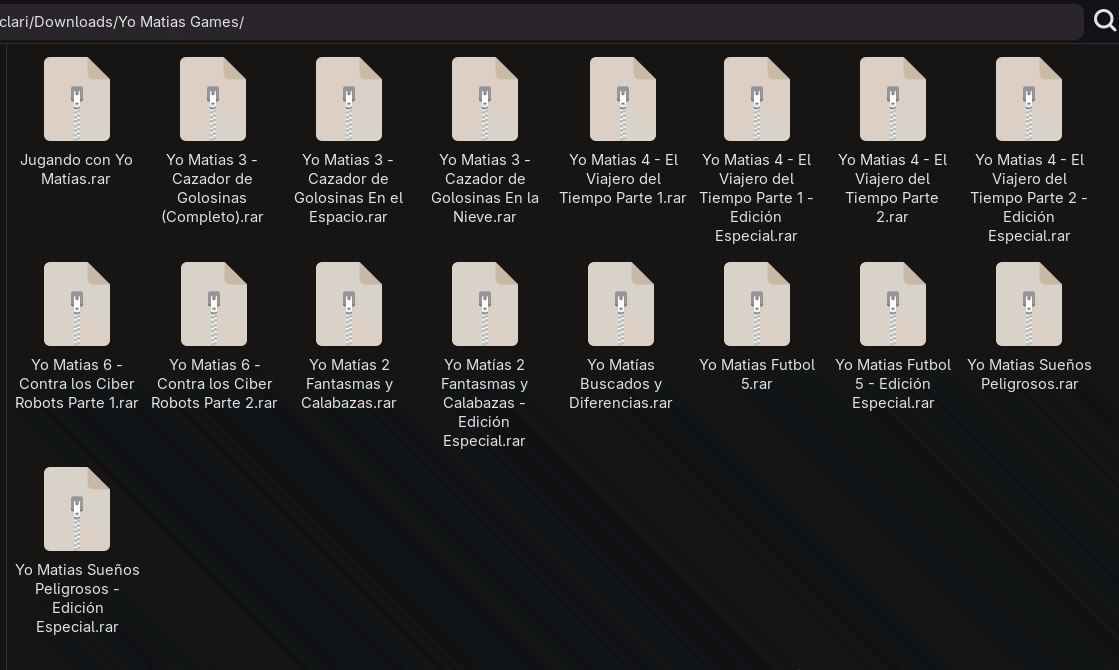Select Jugando con Yo Matías.rar archive
Image resolution: width=1119 pixels, height=670 pixels.
coord(77,100)
